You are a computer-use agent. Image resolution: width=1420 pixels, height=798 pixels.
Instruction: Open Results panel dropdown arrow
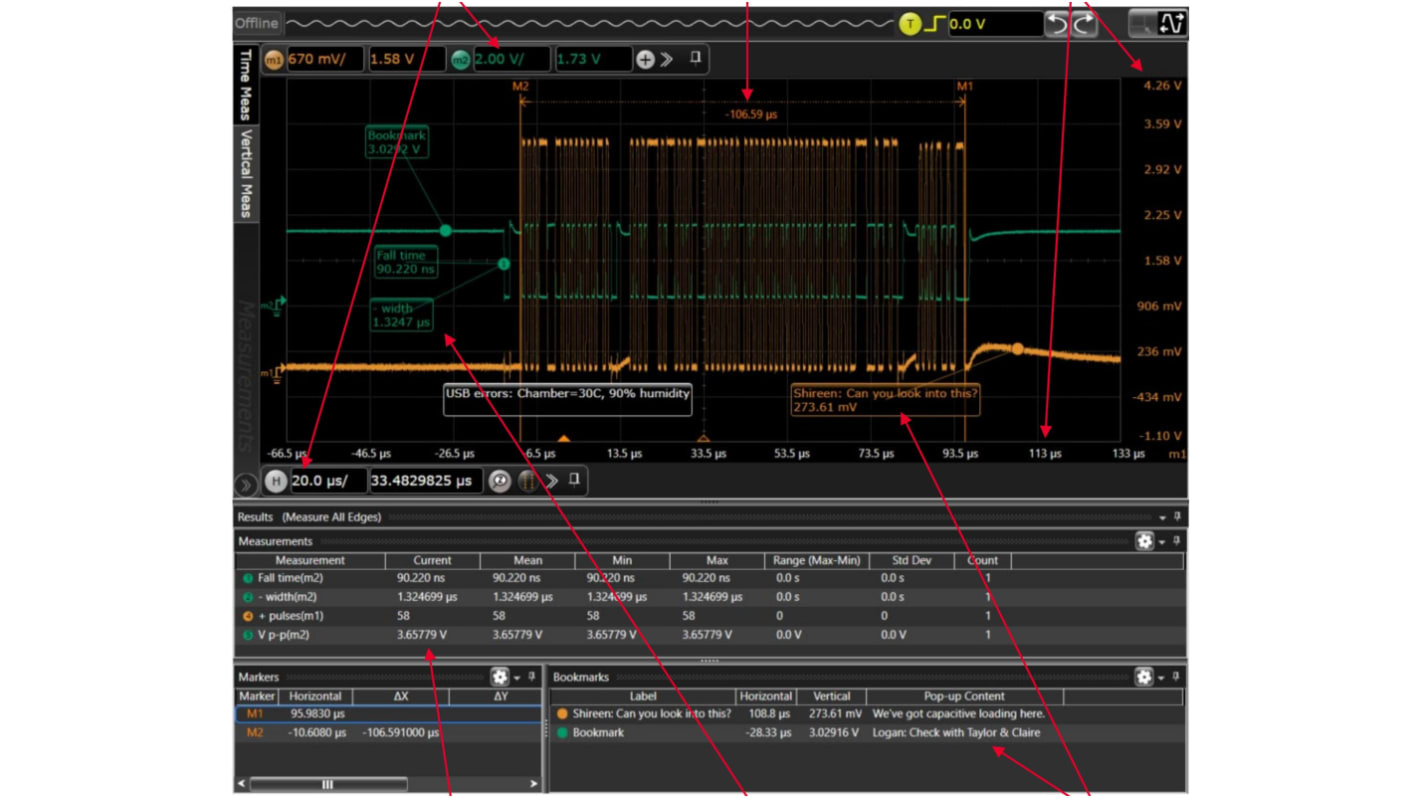pos(1162,518)
